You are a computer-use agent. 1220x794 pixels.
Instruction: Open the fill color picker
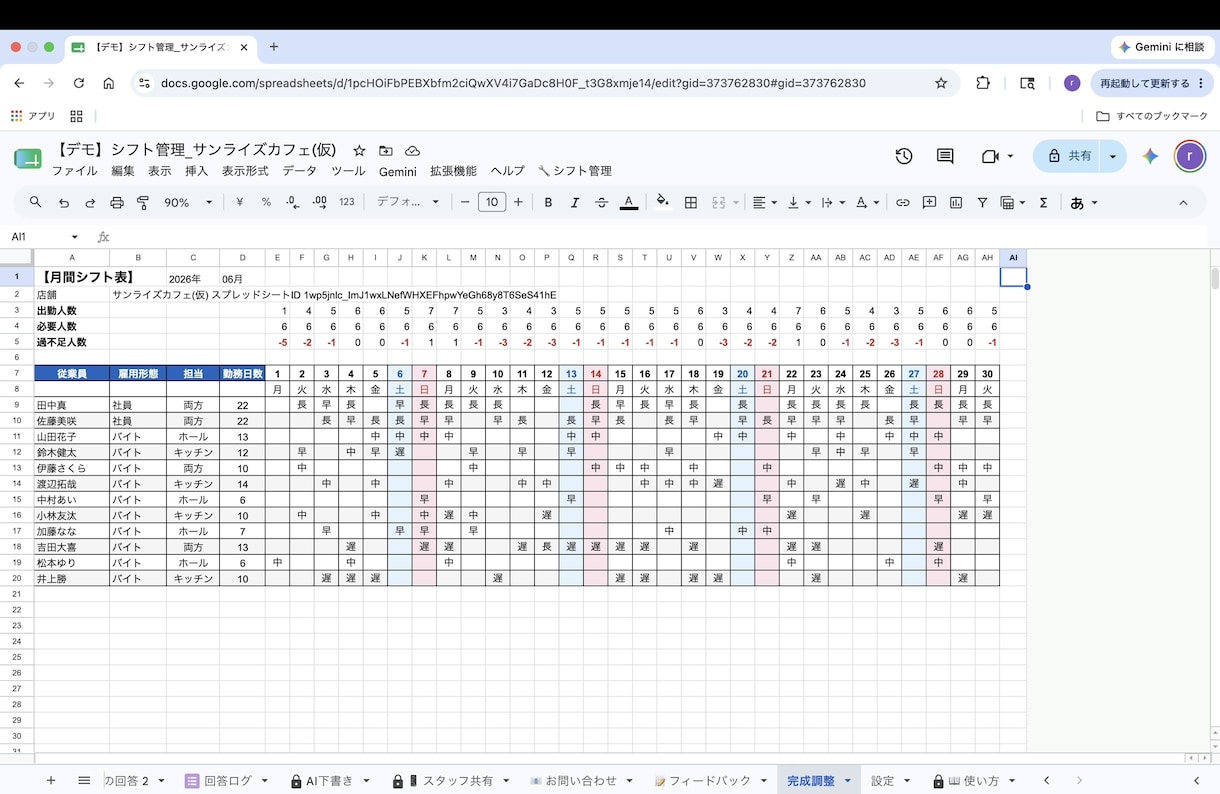pyautogui.click(x=662, y=202)
